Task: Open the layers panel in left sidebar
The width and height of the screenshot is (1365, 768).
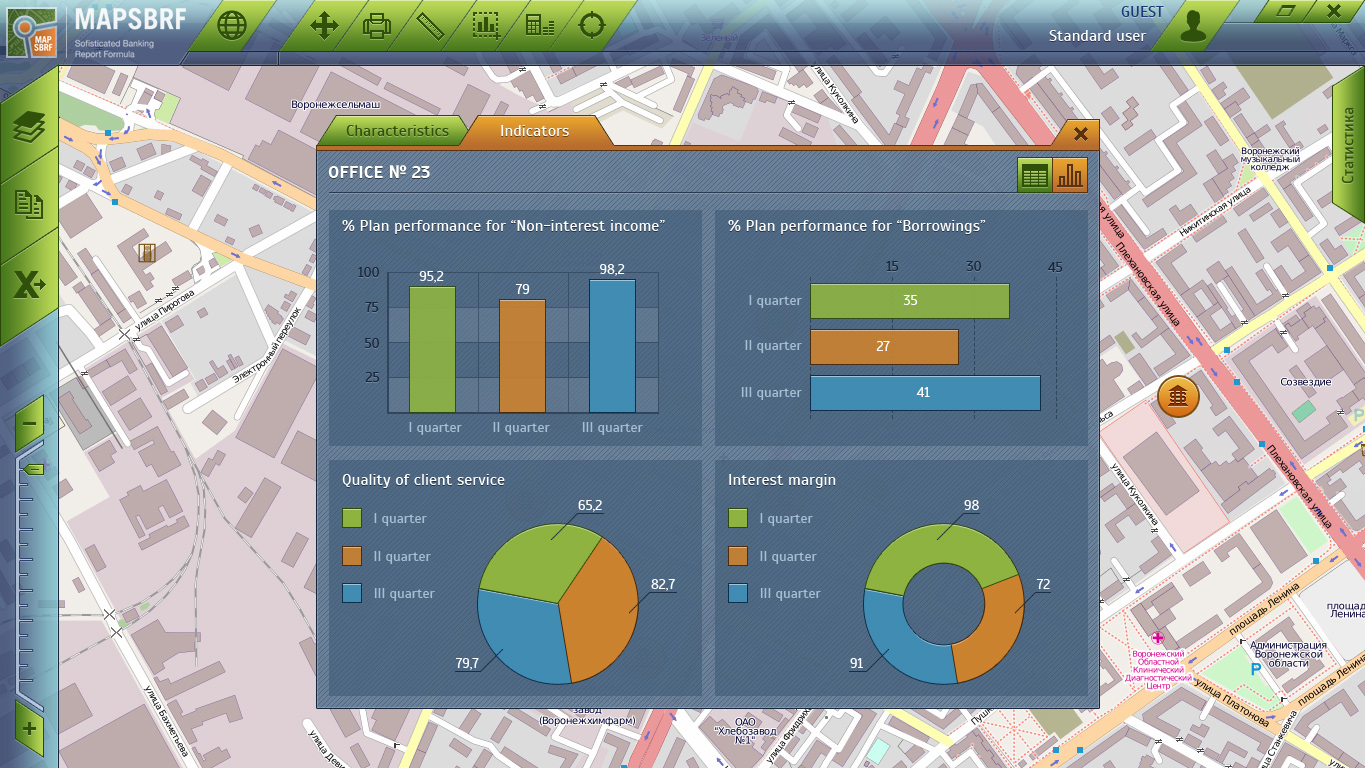Action: [x=29, y=127]
